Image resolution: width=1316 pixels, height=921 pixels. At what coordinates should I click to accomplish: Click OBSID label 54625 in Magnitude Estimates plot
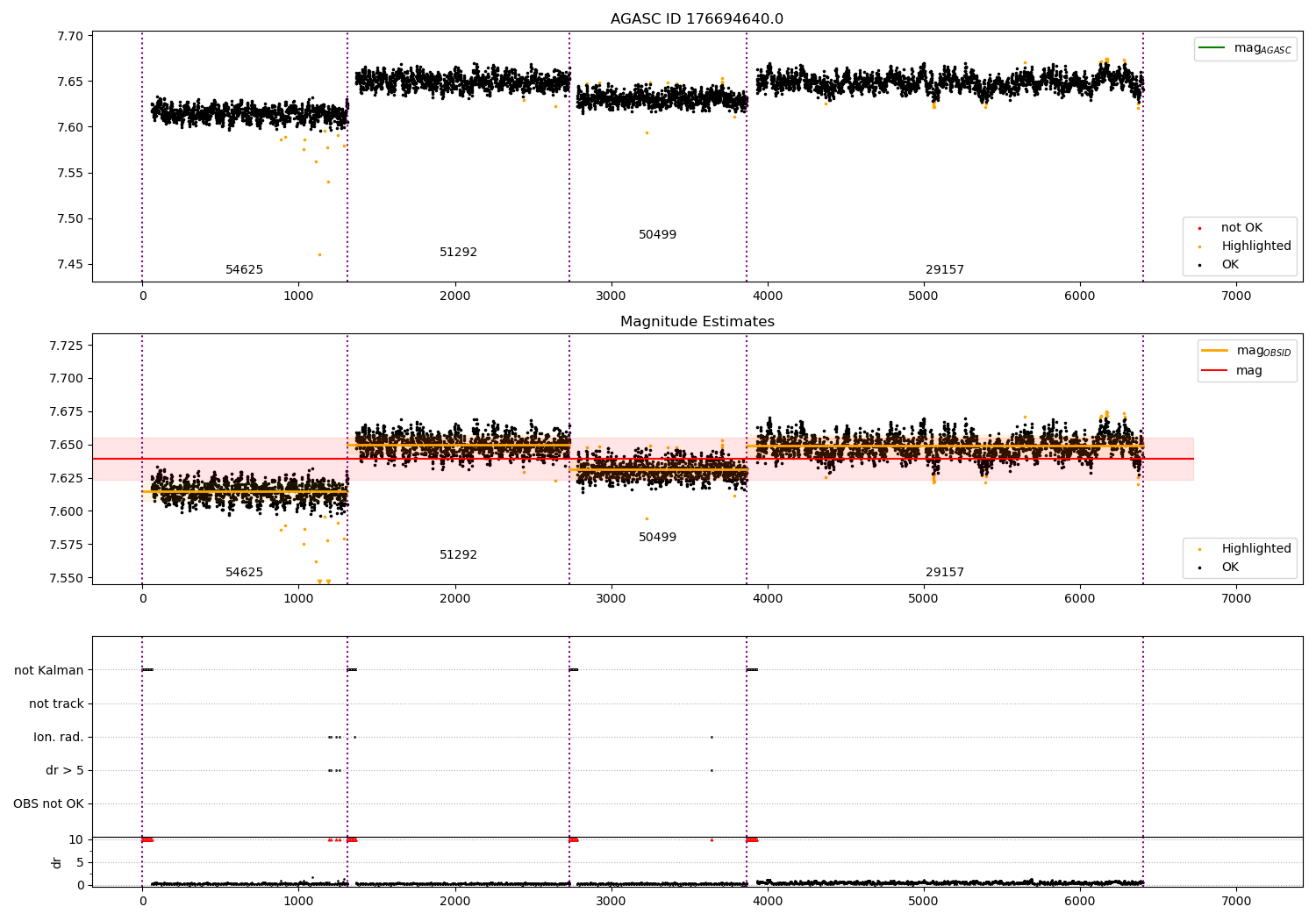tap(244, 573)
